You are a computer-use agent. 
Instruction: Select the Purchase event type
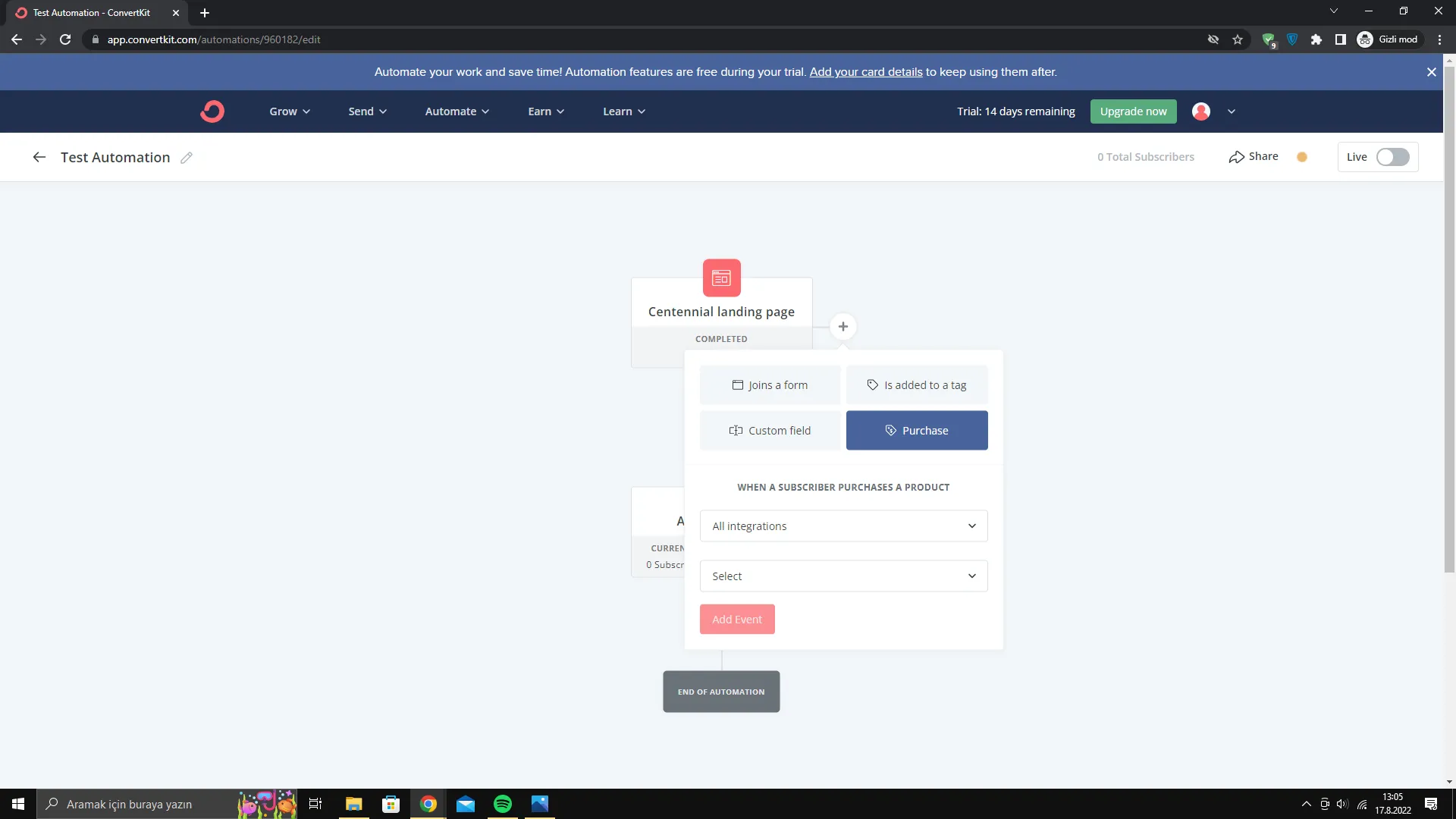pos(916,431)
